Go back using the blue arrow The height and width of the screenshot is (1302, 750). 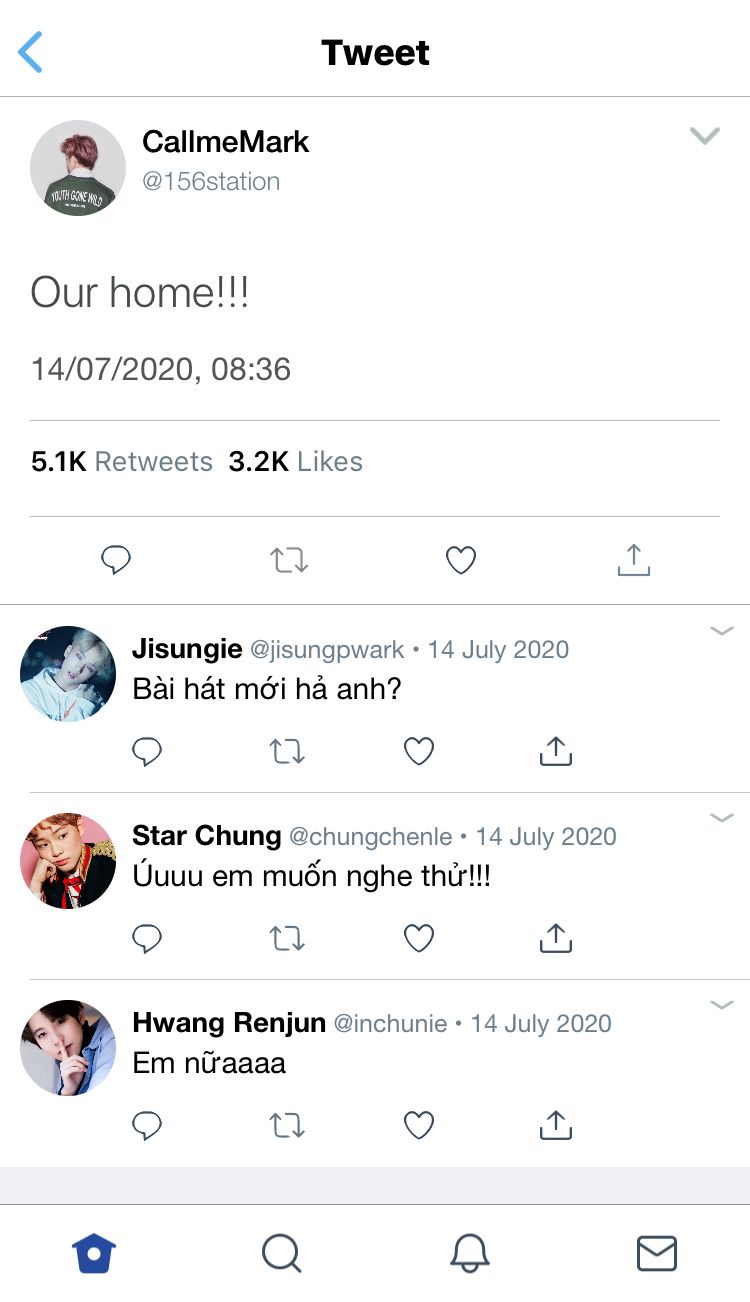pyautogui.click(x=31, y=52)
